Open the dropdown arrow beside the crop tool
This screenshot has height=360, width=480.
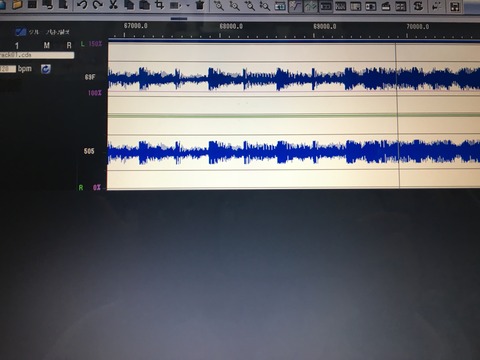tap(188, 5)
